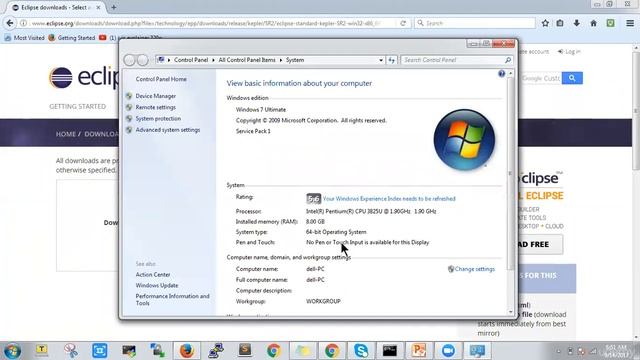Click the green Firefox add-on icon
The image size is (640, 360).
[x=611, y=23]
